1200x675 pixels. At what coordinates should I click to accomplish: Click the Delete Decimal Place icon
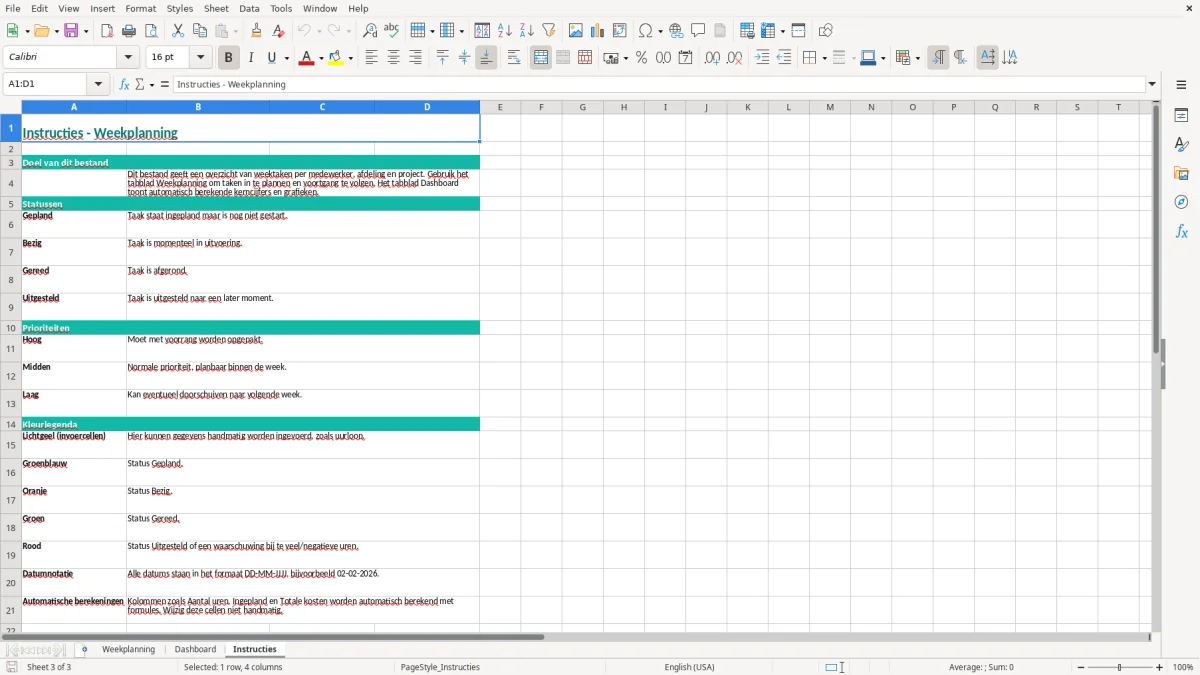[x=735, y=58]
